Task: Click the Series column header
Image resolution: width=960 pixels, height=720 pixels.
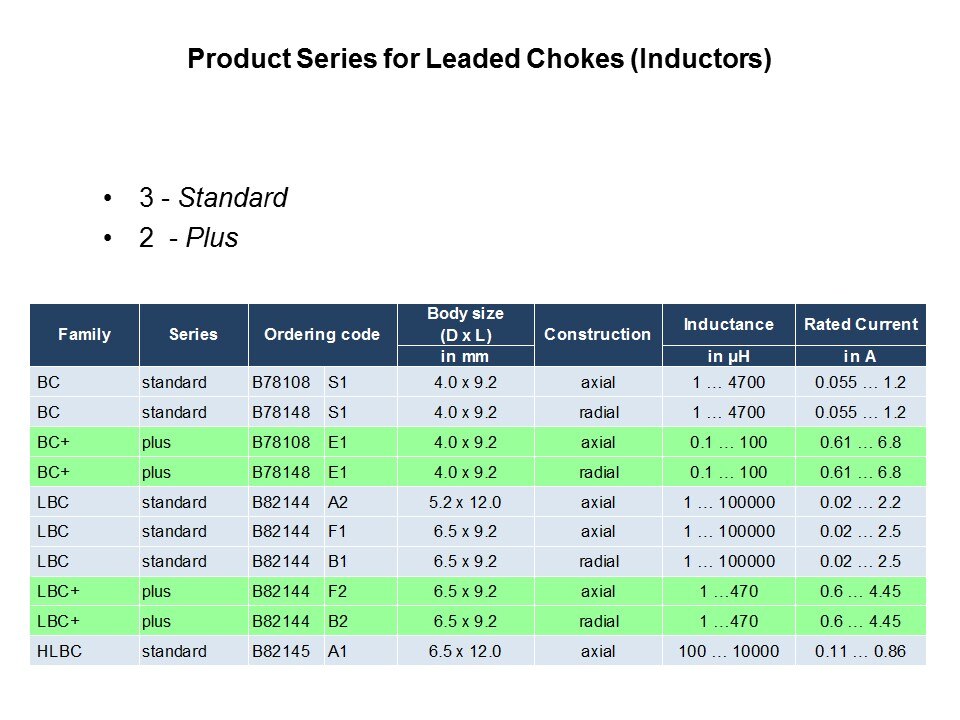Action: (x=193, y=334)
